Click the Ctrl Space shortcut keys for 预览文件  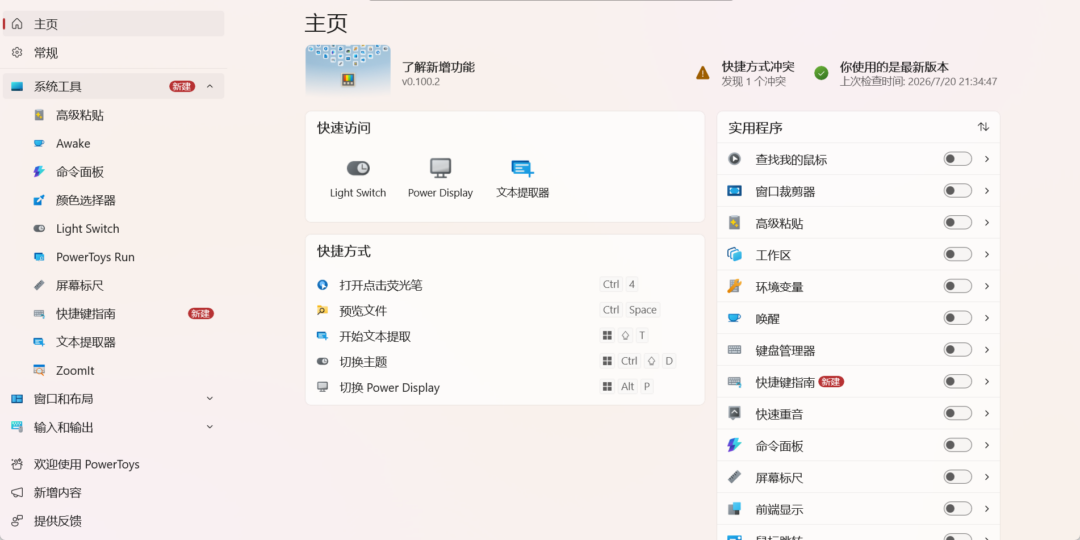tap(630, 310)
